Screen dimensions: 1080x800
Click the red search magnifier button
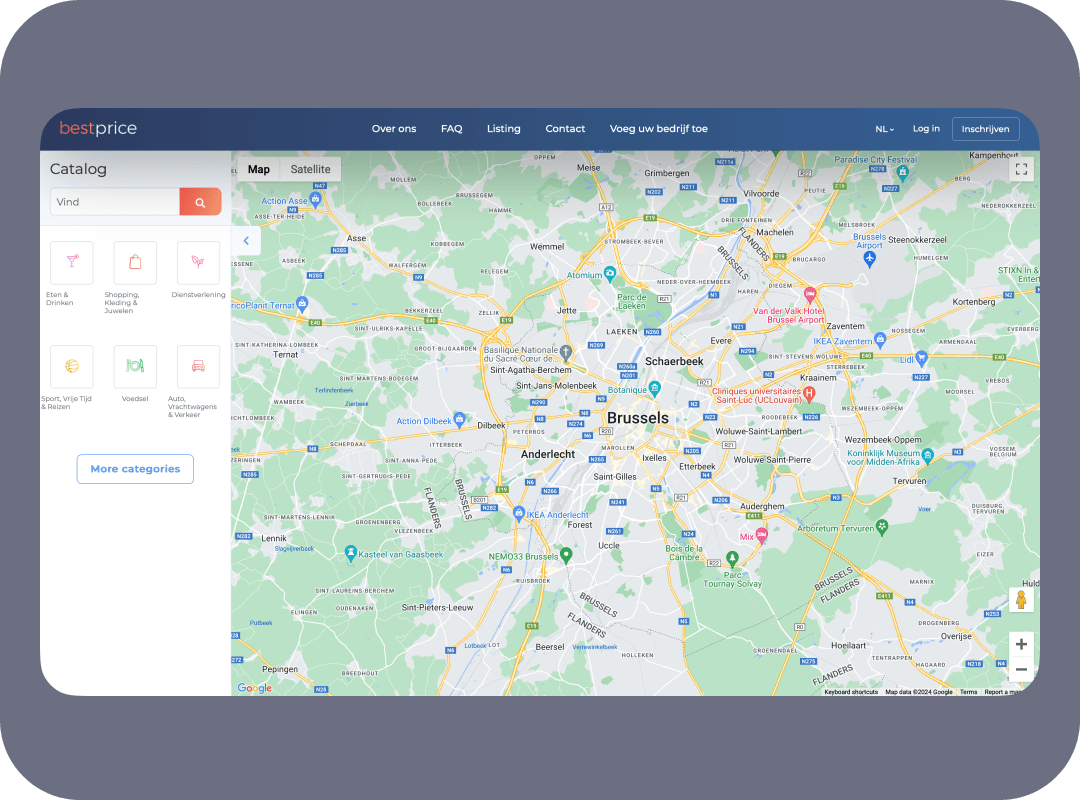coord(200,202)
